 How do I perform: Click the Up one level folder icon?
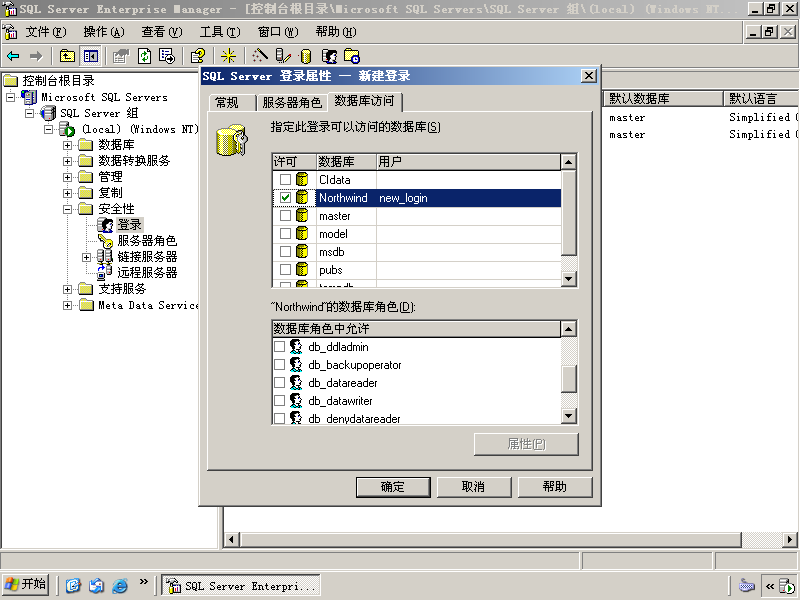[x=67, y=56]
